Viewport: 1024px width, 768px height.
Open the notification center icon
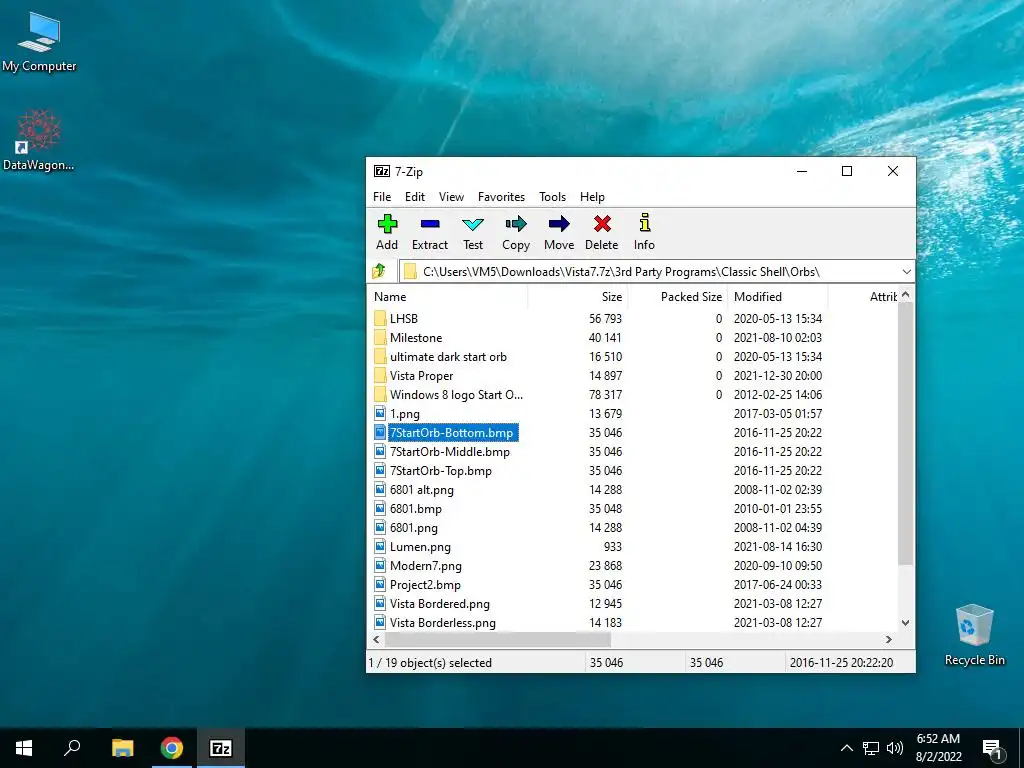point(992,748)
